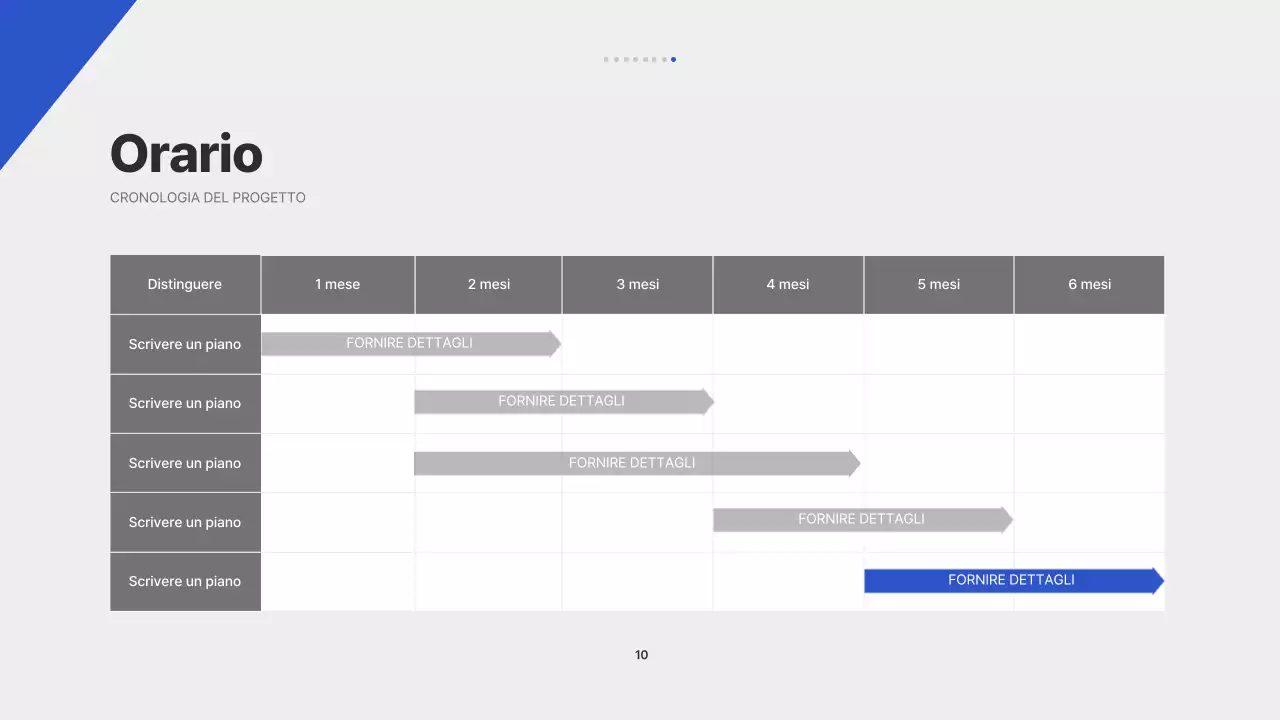
Task: Click the gray arrow ending at 3 mesi
Action: (x=561, y=402)
